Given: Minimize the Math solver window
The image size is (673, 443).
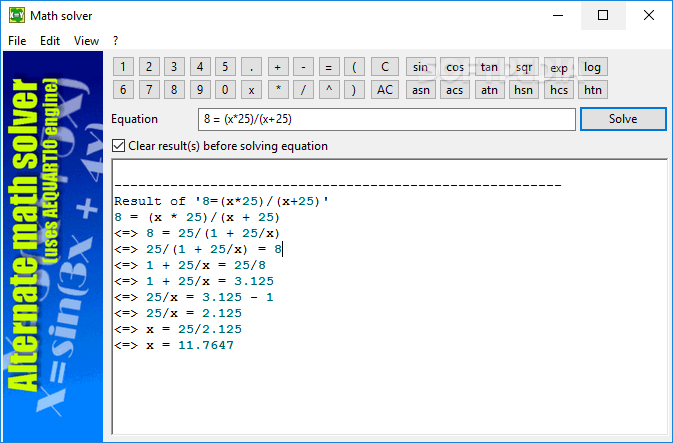Looking at the screenshot, I should tap(558, 15).
